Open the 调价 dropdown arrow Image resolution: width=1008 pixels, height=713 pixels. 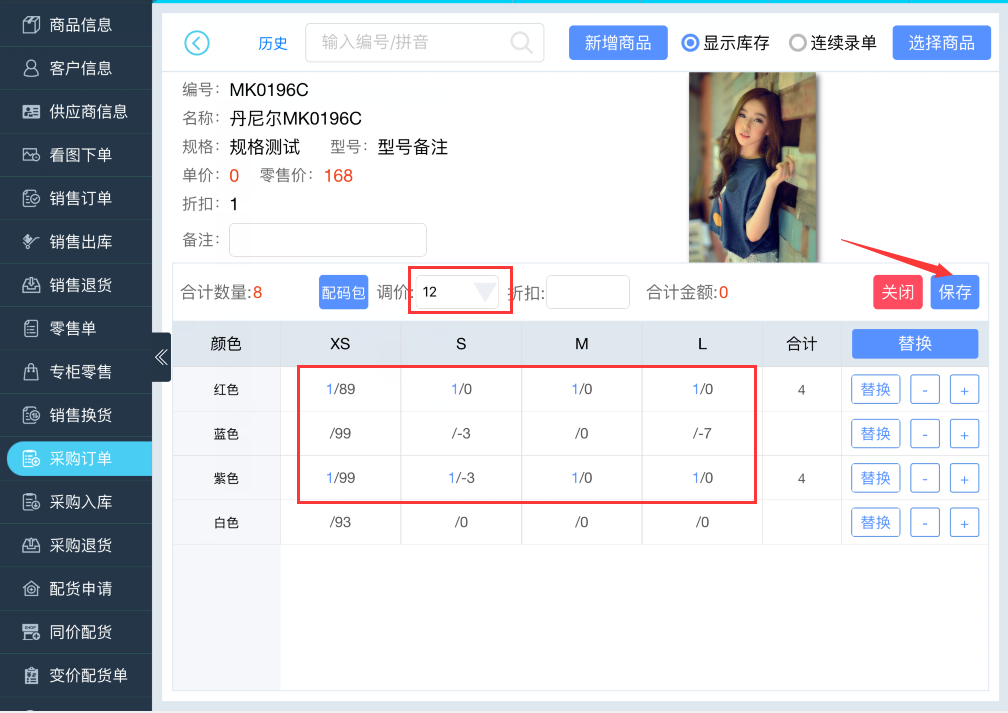point(485,292)
